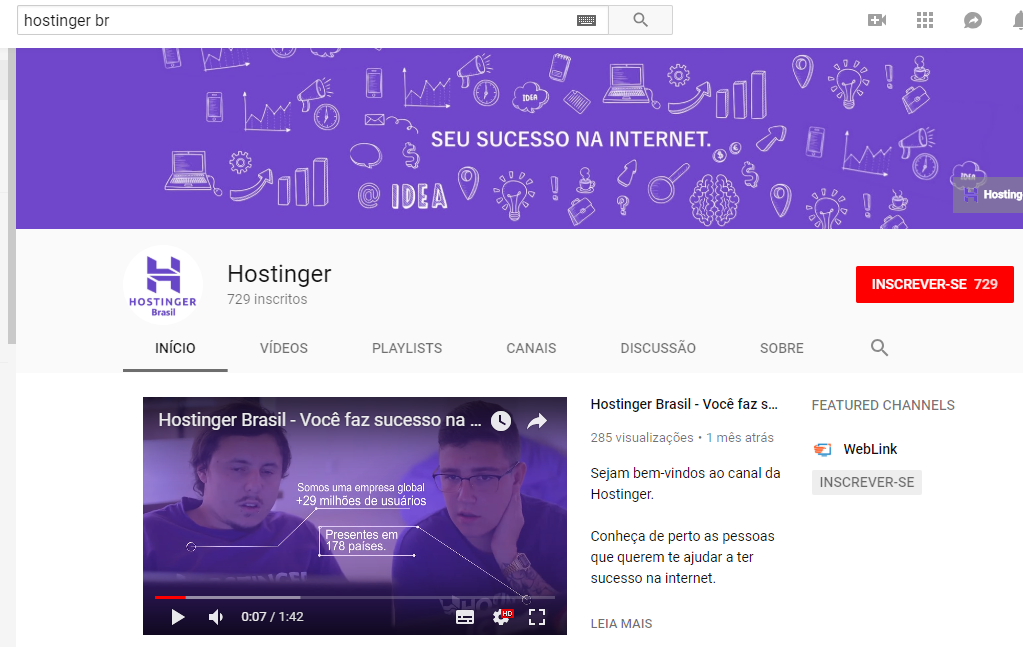Viewport: 1023px width, 647px height.
Task: Click the channel search magnifier icon
Action: (879, 348)
